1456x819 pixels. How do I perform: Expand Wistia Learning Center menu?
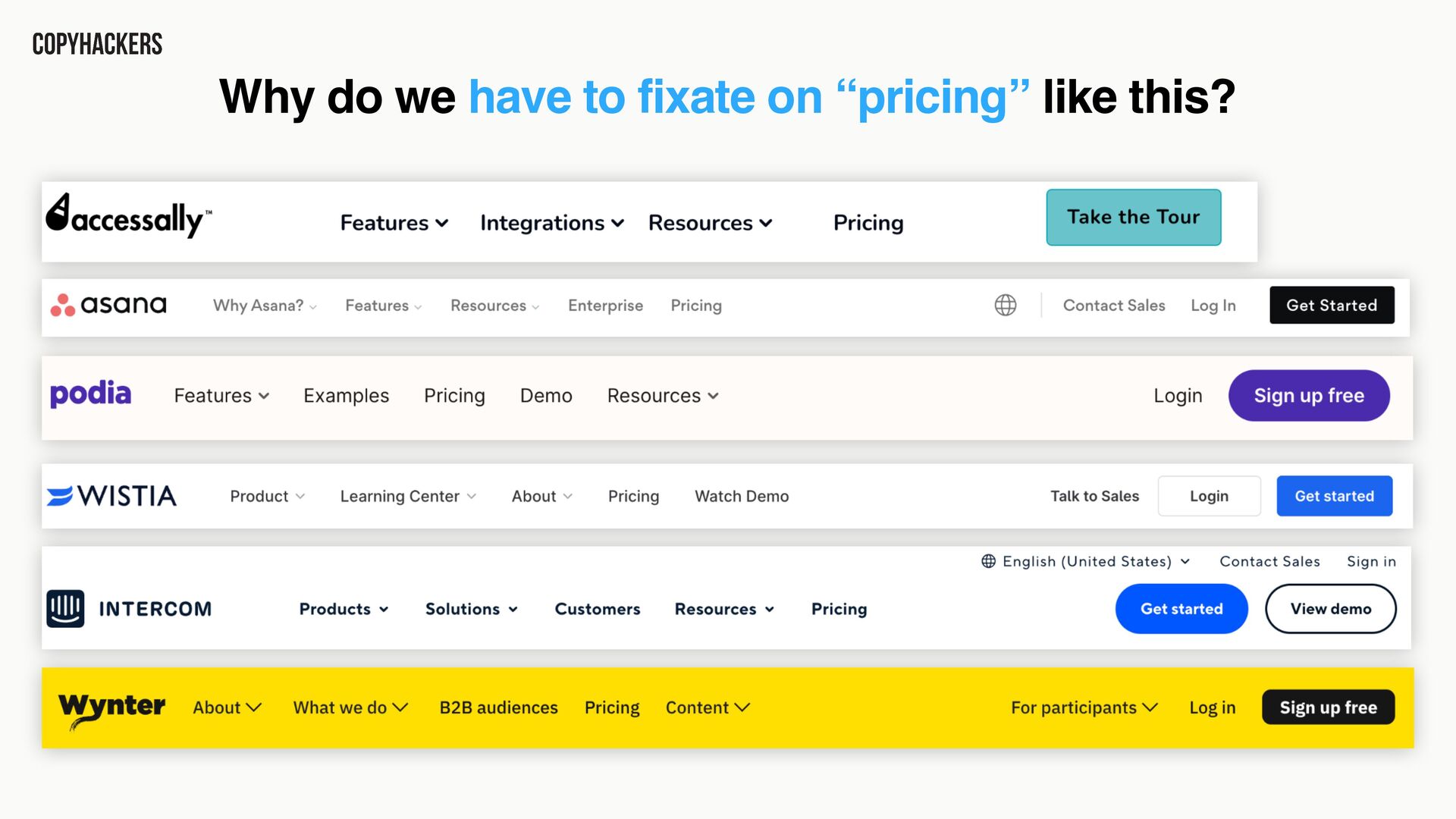[408, 496]
